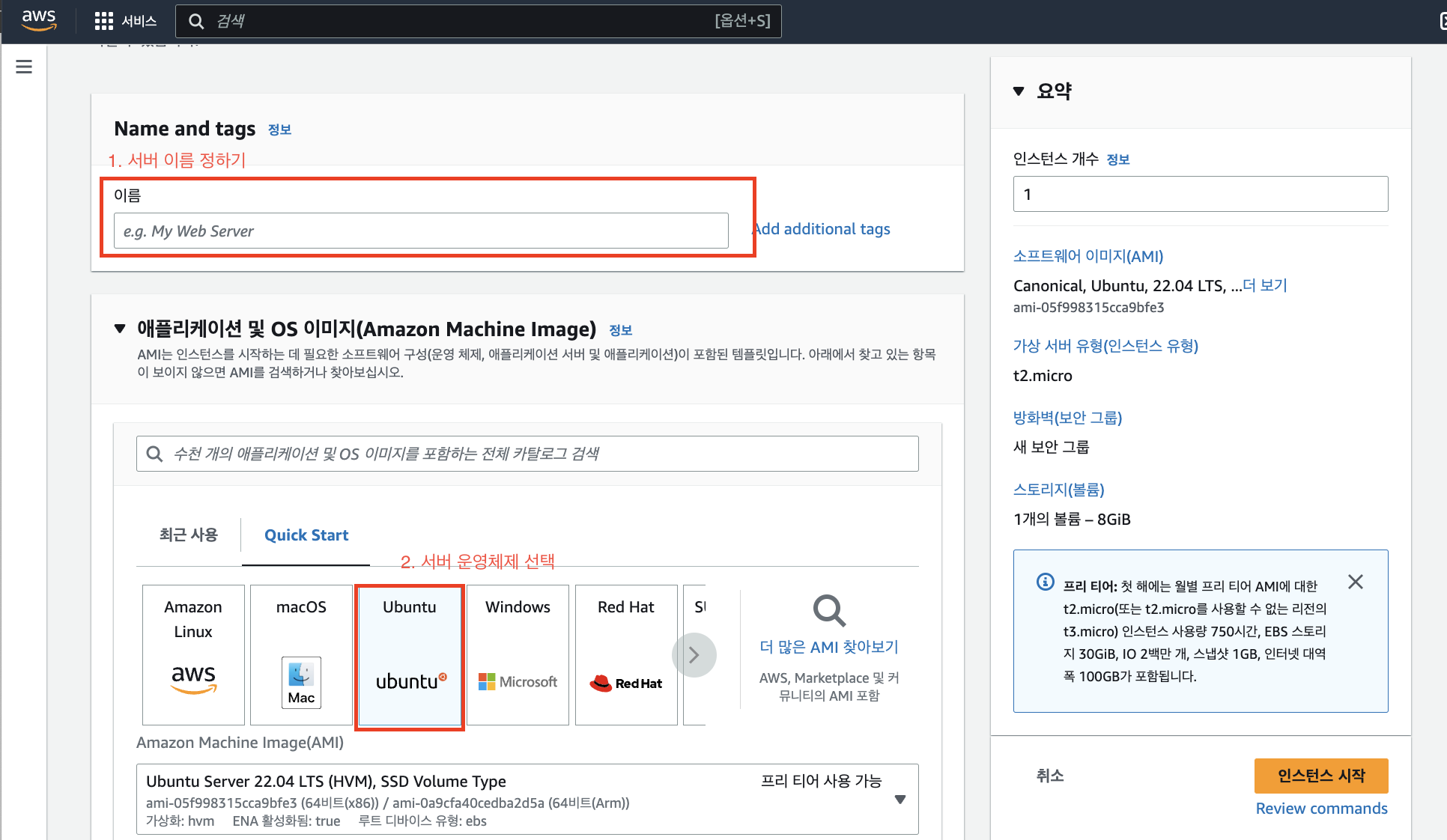
Task: Open the 서비스 services grid menu
Action: coord(125,21)
